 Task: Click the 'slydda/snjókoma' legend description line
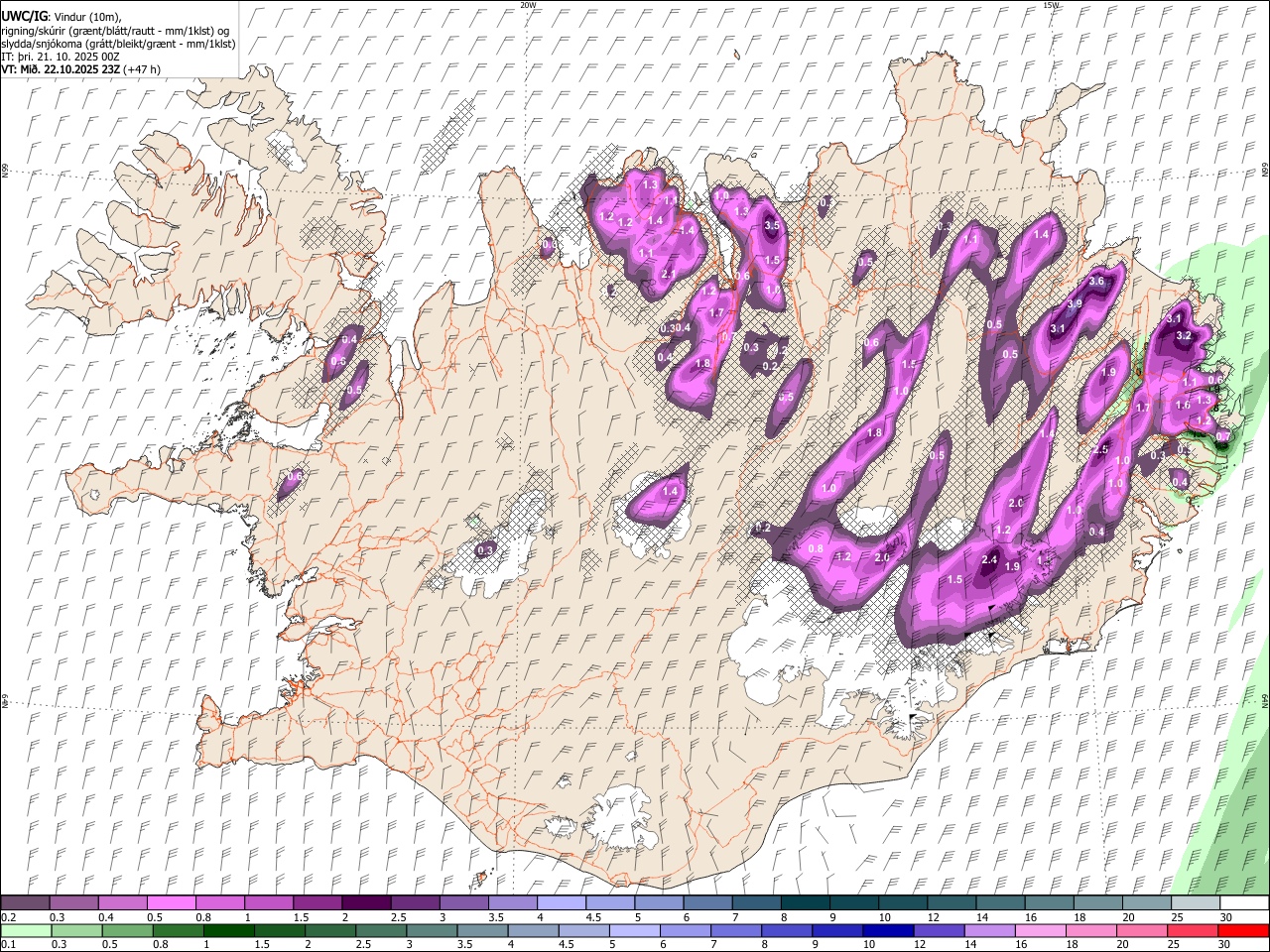pos(117,44)
